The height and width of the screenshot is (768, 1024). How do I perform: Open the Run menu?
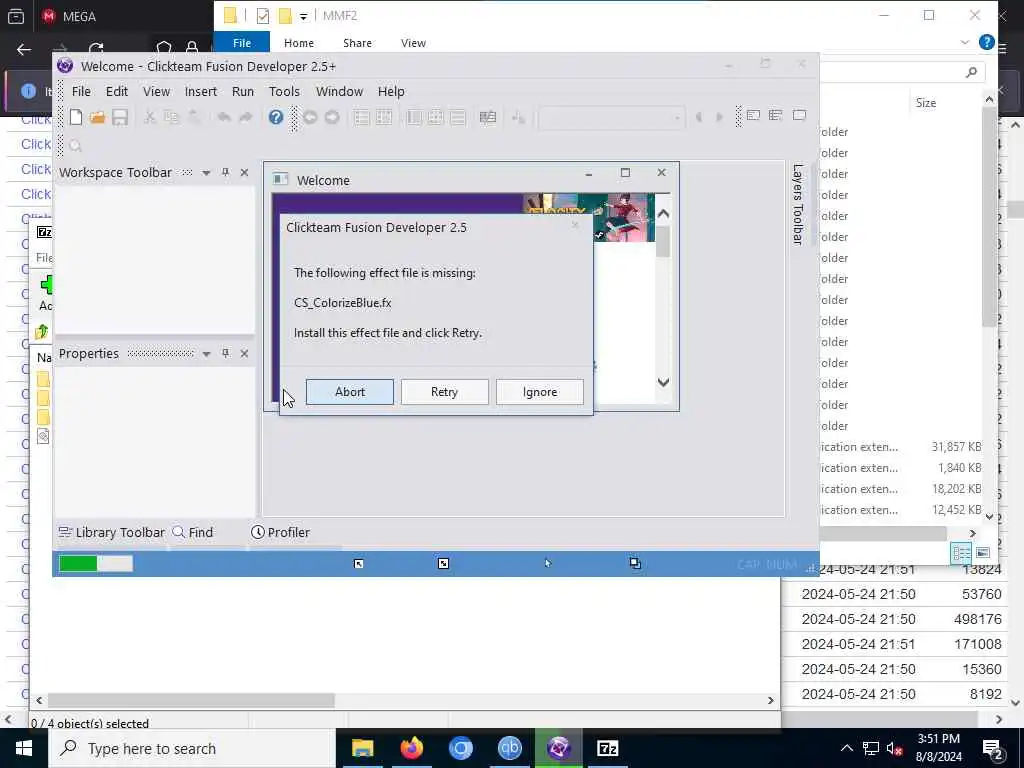tap(243, 91)
